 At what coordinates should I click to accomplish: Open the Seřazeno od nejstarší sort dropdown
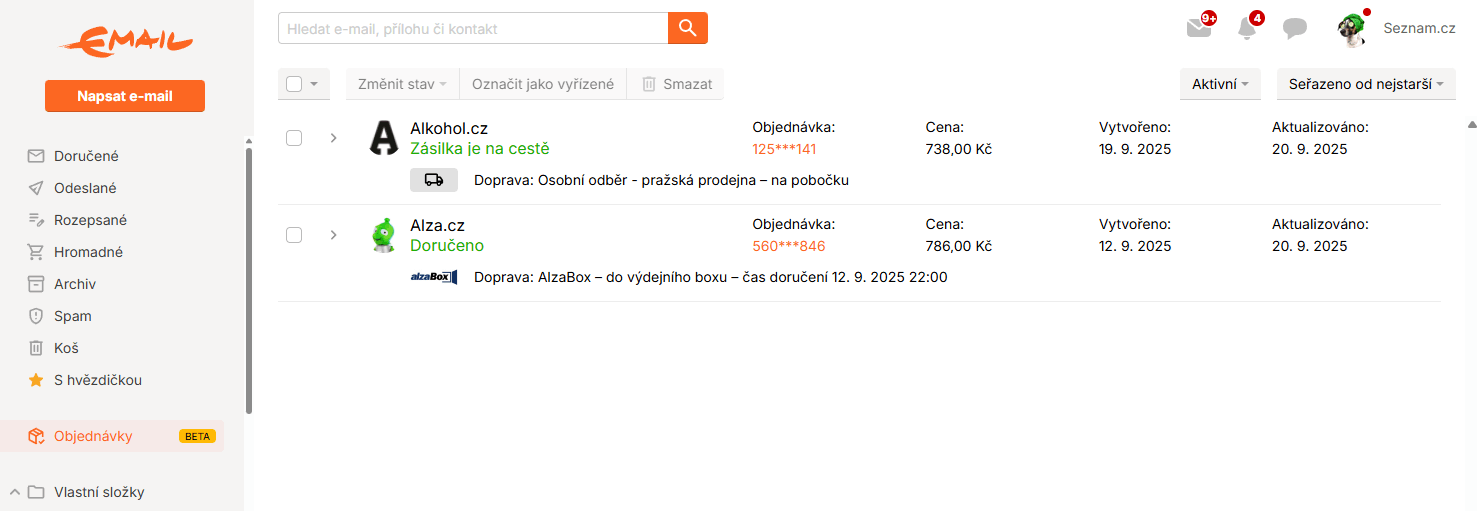1365,84
